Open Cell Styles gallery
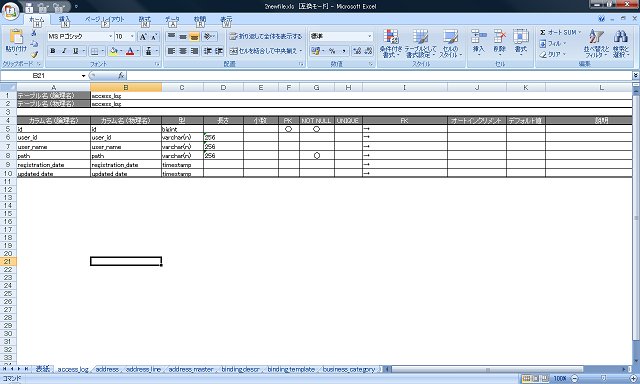The width and height of the screenshot is (640, 384). click(450, 43)
